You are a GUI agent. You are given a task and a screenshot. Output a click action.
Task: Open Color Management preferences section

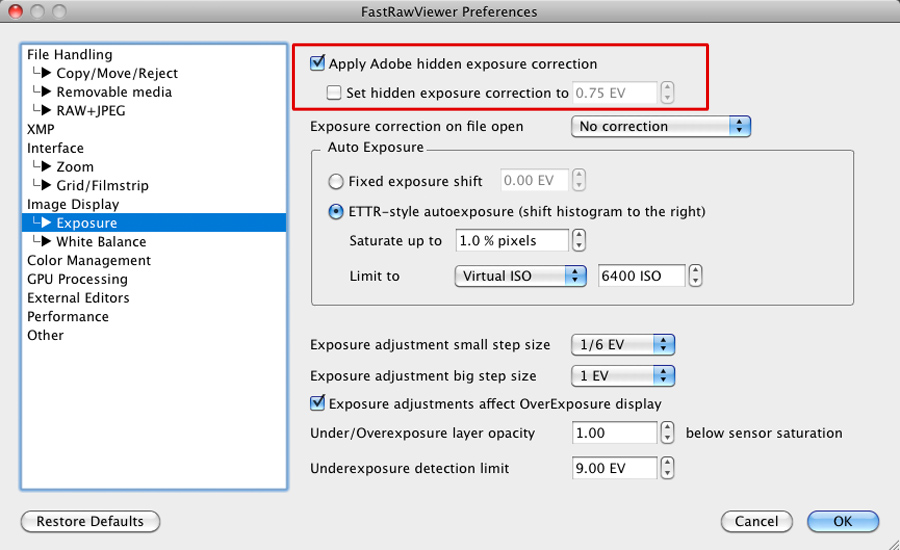[89, 261]
